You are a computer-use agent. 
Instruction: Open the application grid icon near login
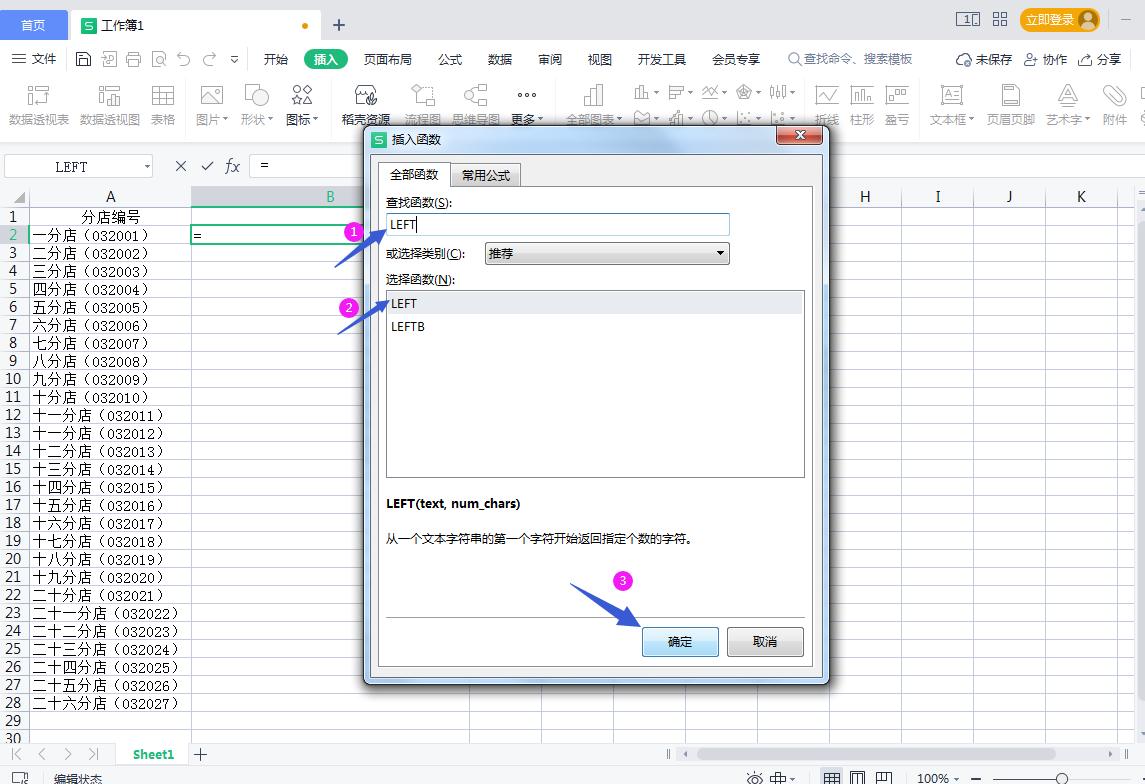[1000, 20]
